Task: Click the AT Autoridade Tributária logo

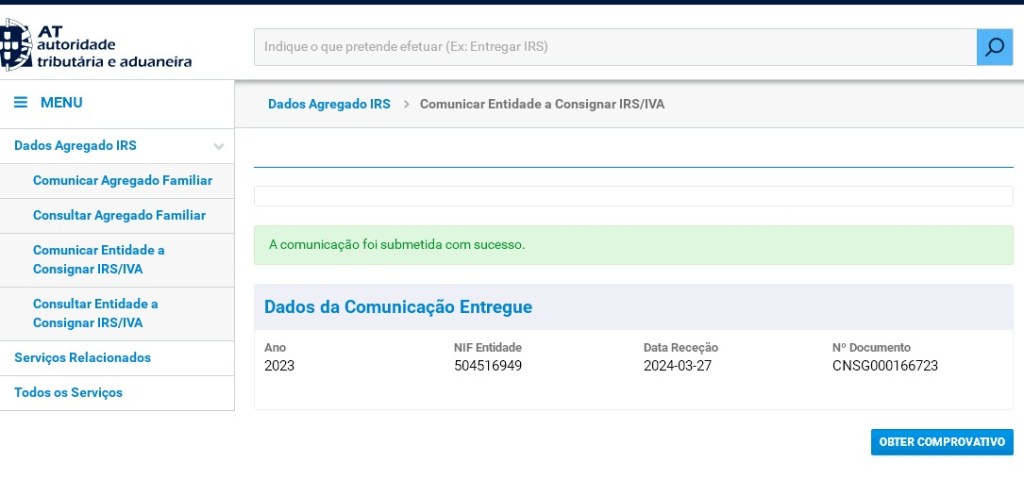Action: click(96, 46)
